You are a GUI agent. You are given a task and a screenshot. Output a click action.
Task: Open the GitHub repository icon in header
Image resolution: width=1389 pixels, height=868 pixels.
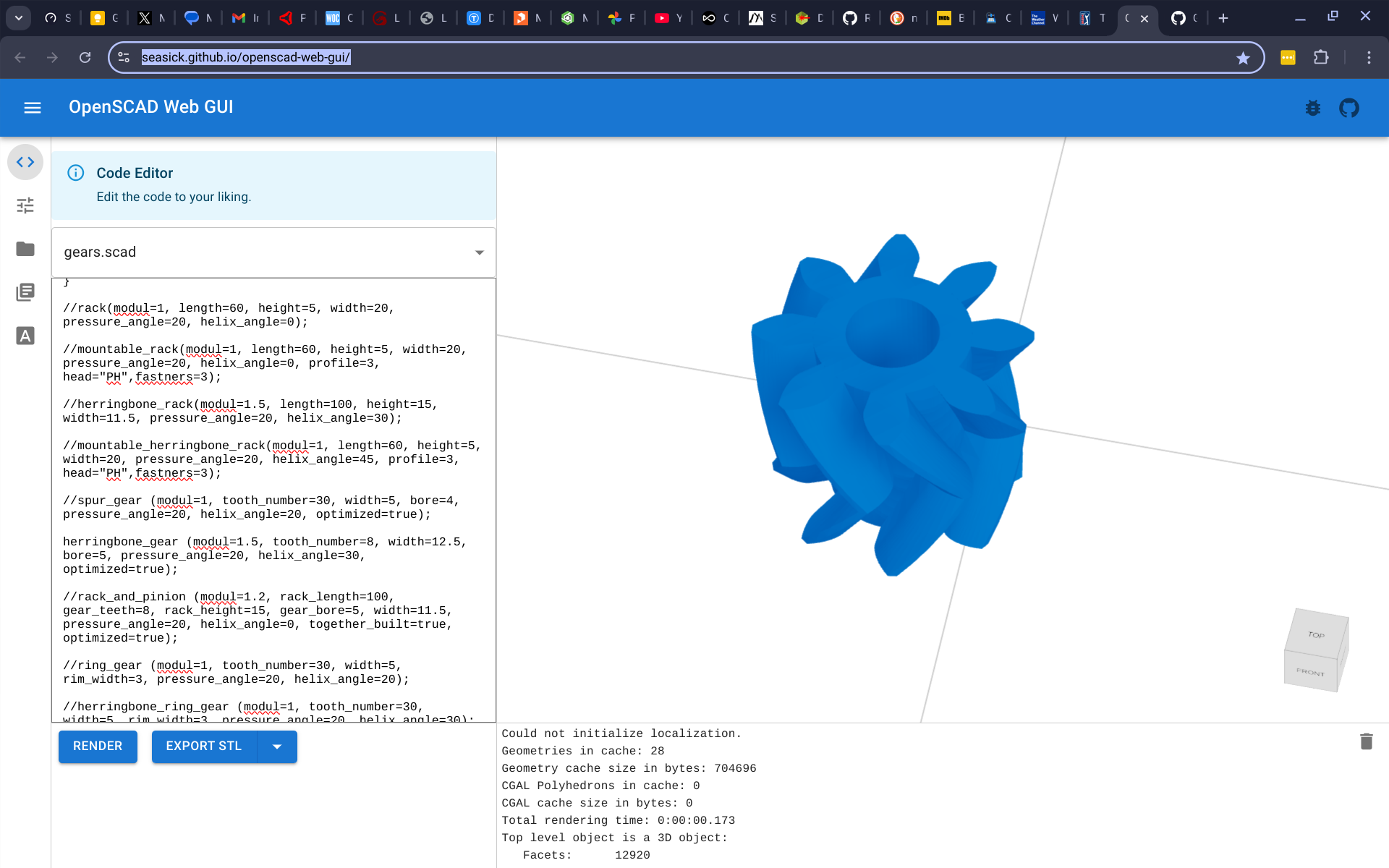[1349, 109]
